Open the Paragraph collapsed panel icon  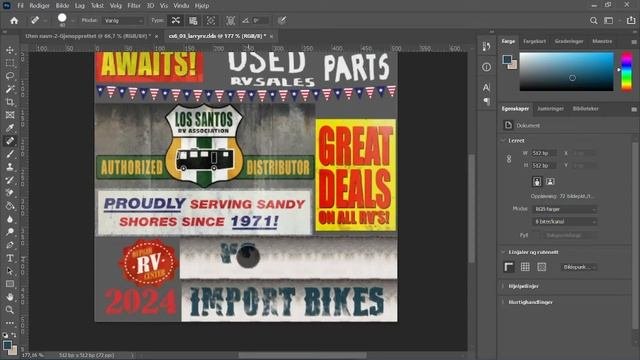486,101
